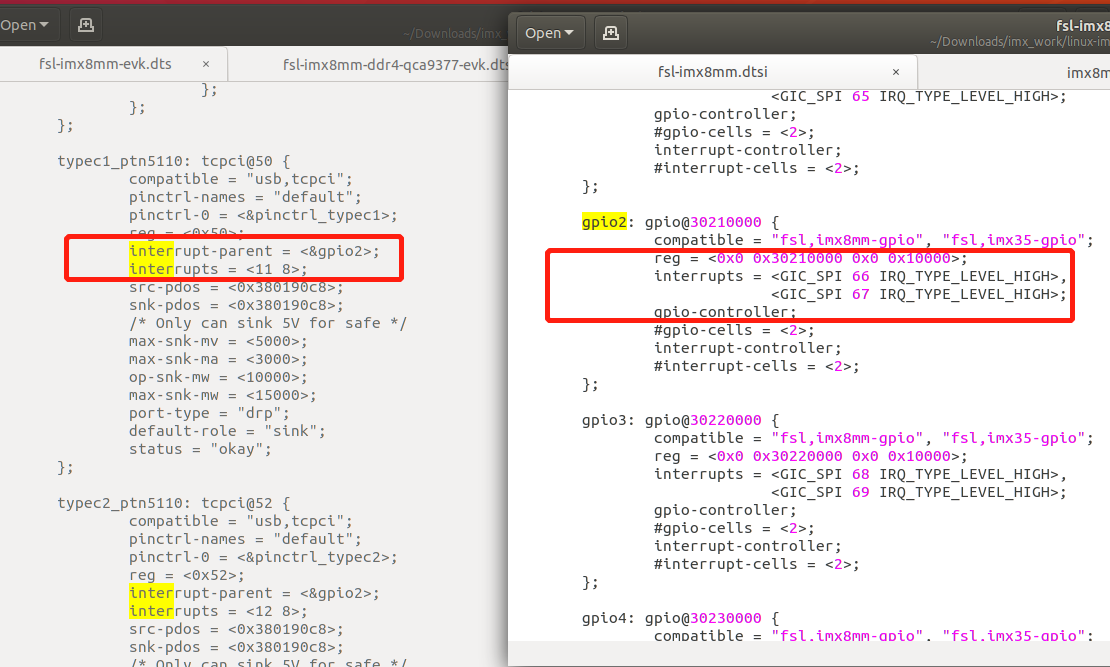The height and width of the screenshot is (667, 1110).
Task: Click new document icon in left gedit window
Action: tap(86, 25)
